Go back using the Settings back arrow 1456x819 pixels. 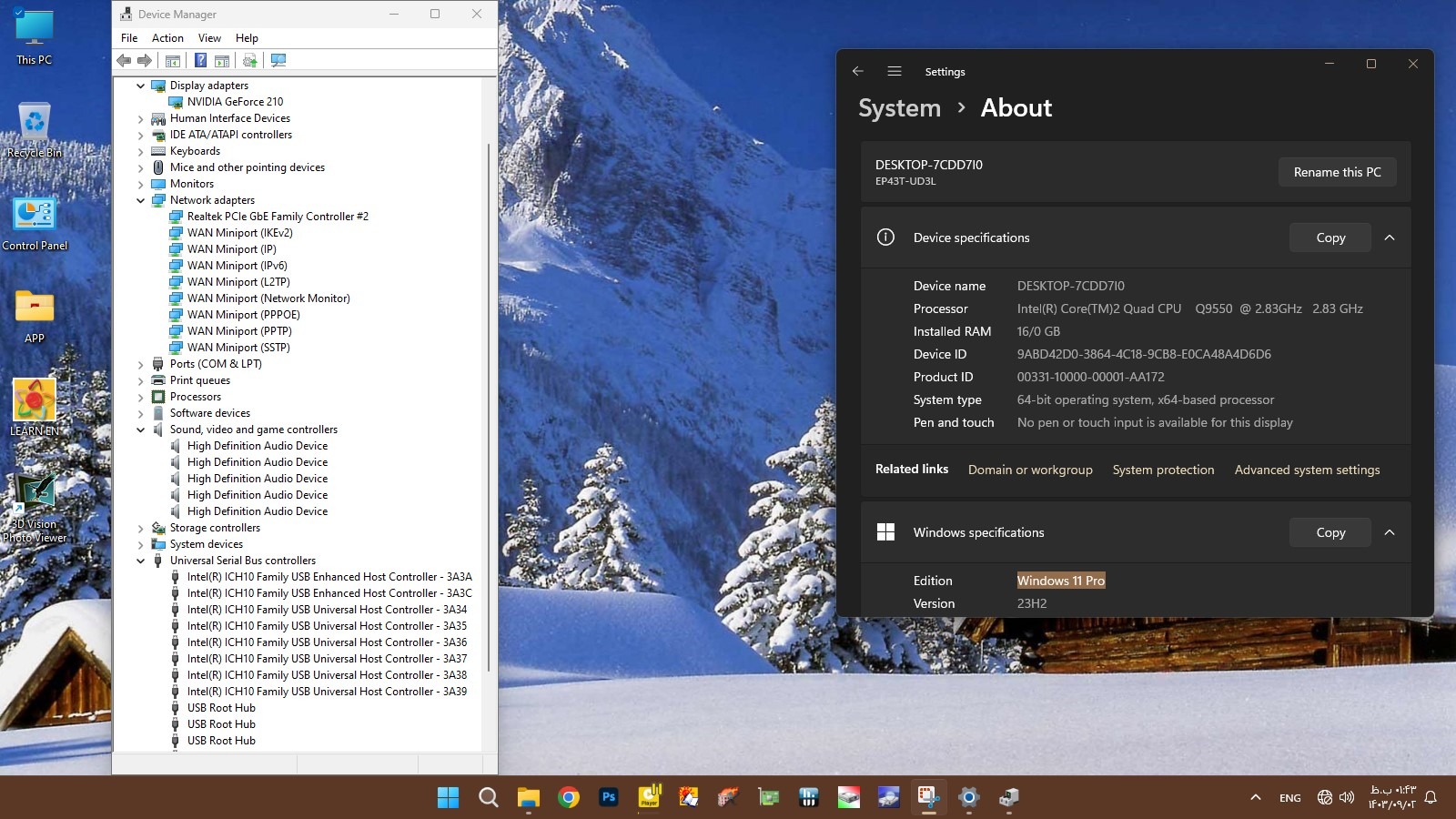[x=857, y=71]
